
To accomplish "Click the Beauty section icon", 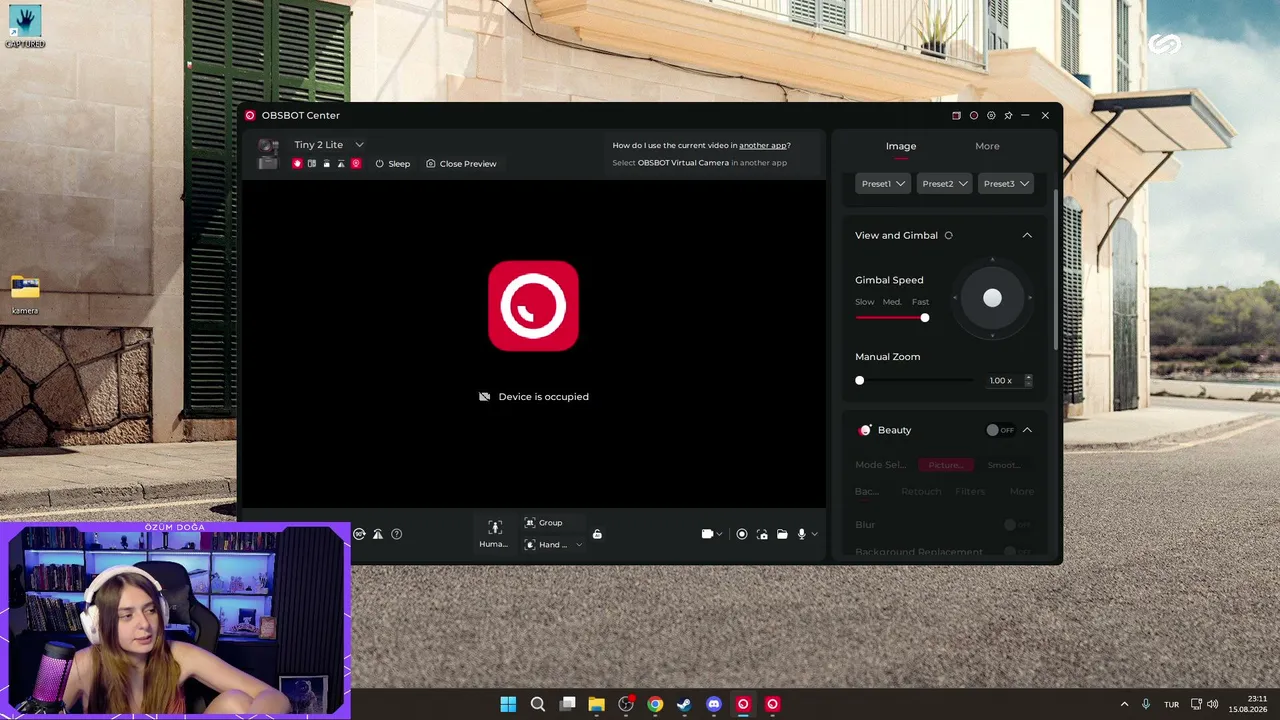I will coord(865,430).
